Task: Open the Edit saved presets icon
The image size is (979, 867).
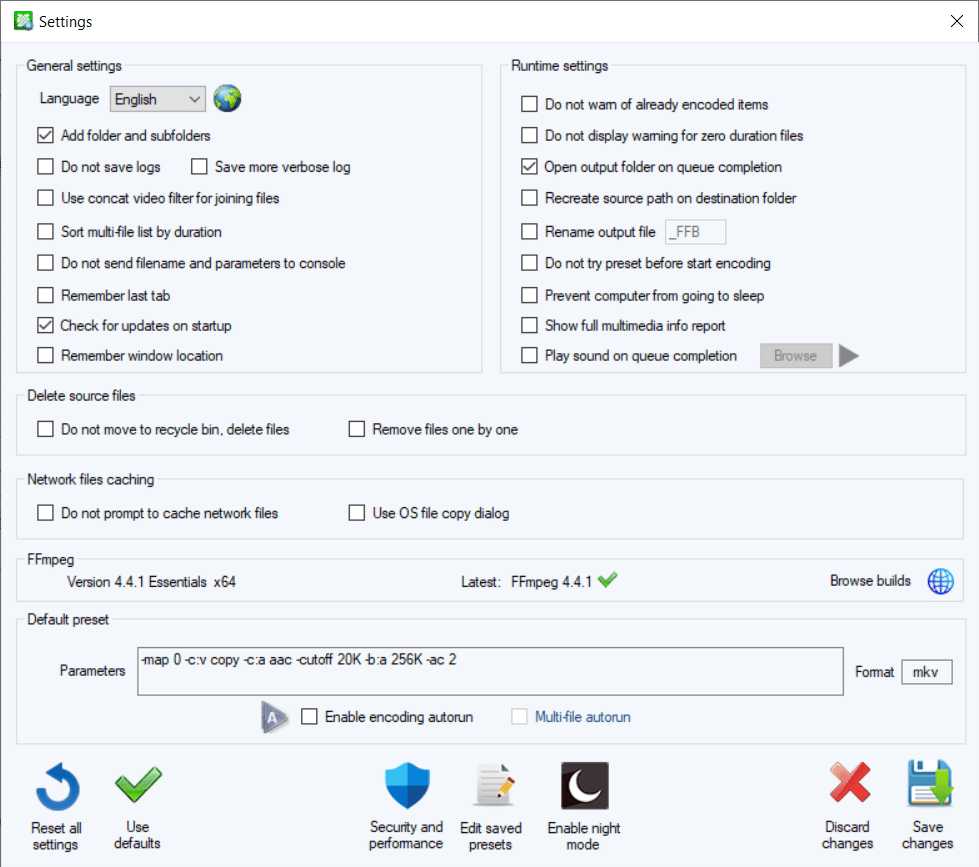Action: [x=491, y=788]
